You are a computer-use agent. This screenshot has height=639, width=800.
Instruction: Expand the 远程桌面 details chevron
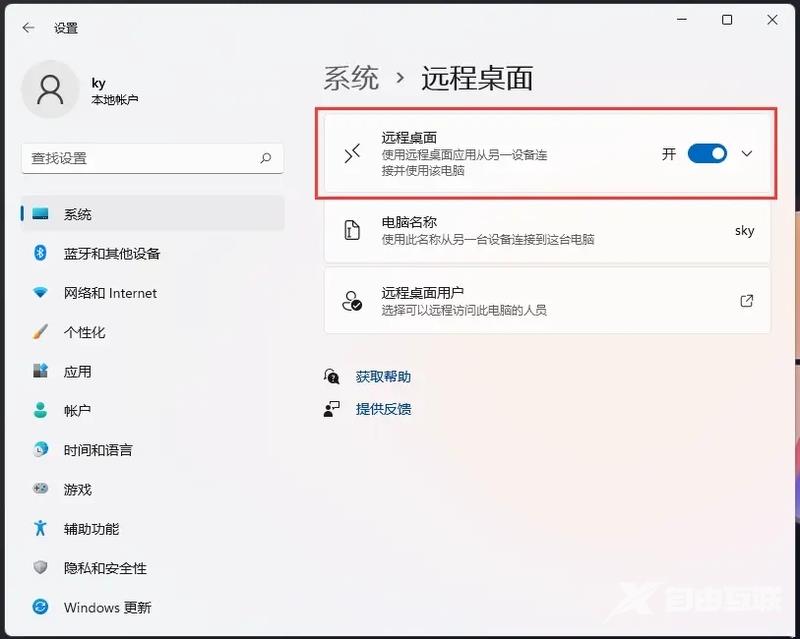click(x=746, y=153)
